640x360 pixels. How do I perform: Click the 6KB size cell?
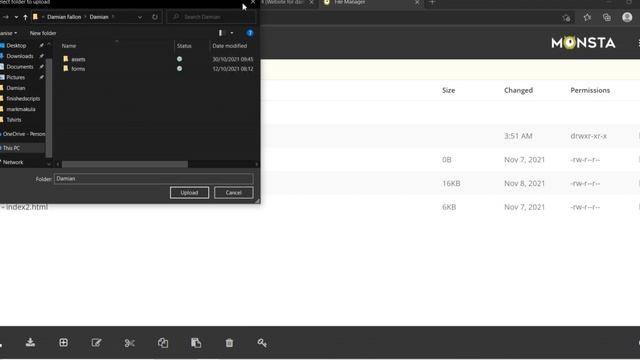449,207
